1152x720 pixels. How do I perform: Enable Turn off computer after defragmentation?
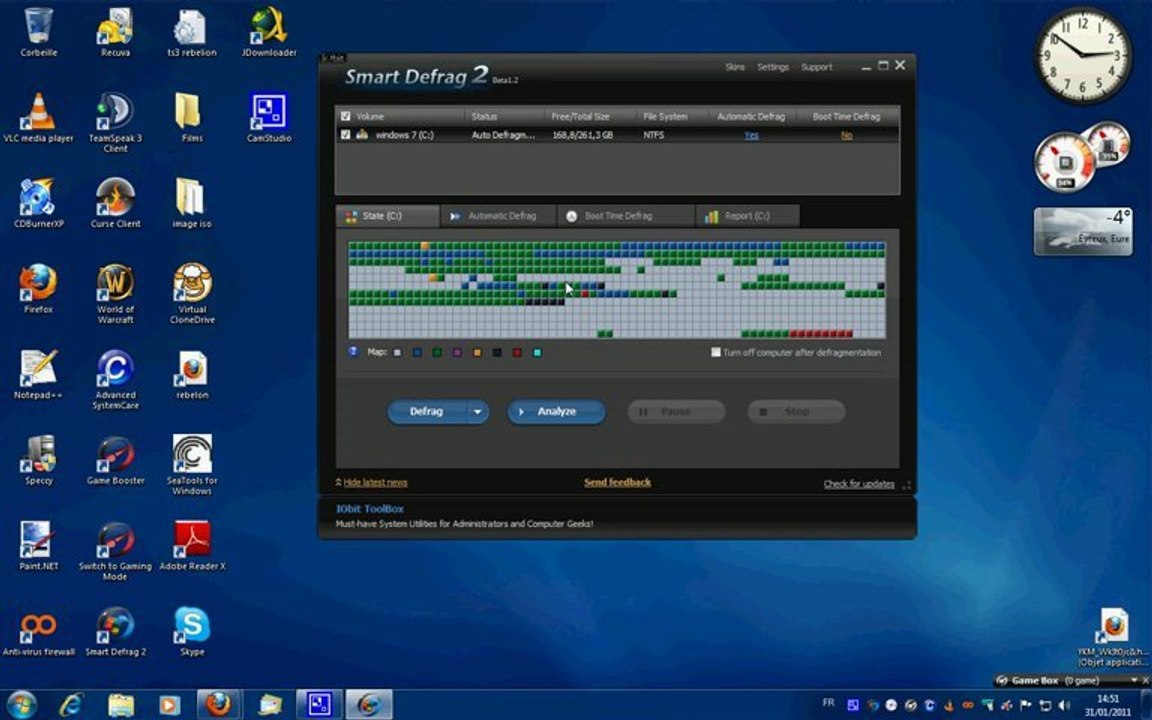(x=716, y=352)
